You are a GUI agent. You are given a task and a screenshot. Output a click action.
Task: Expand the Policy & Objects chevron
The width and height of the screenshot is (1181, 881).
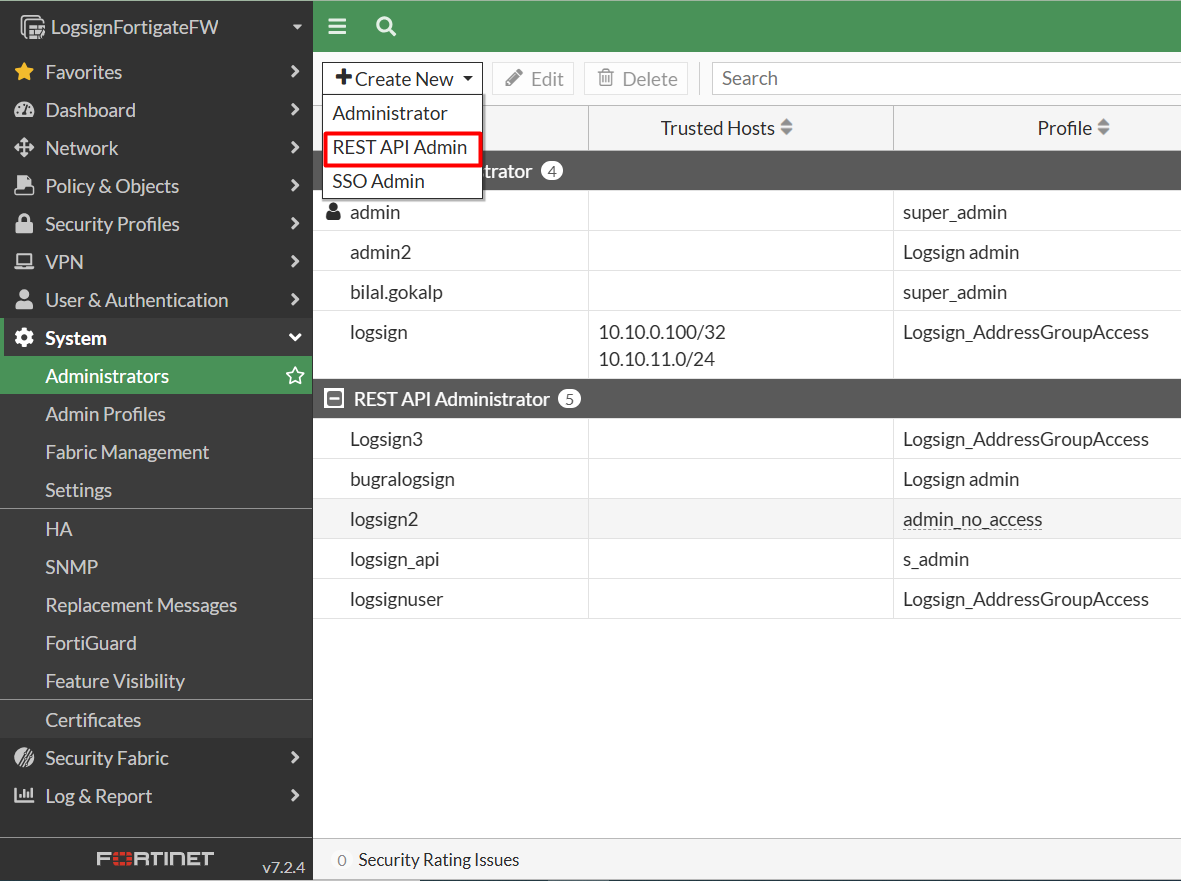[x=294, y=185]
